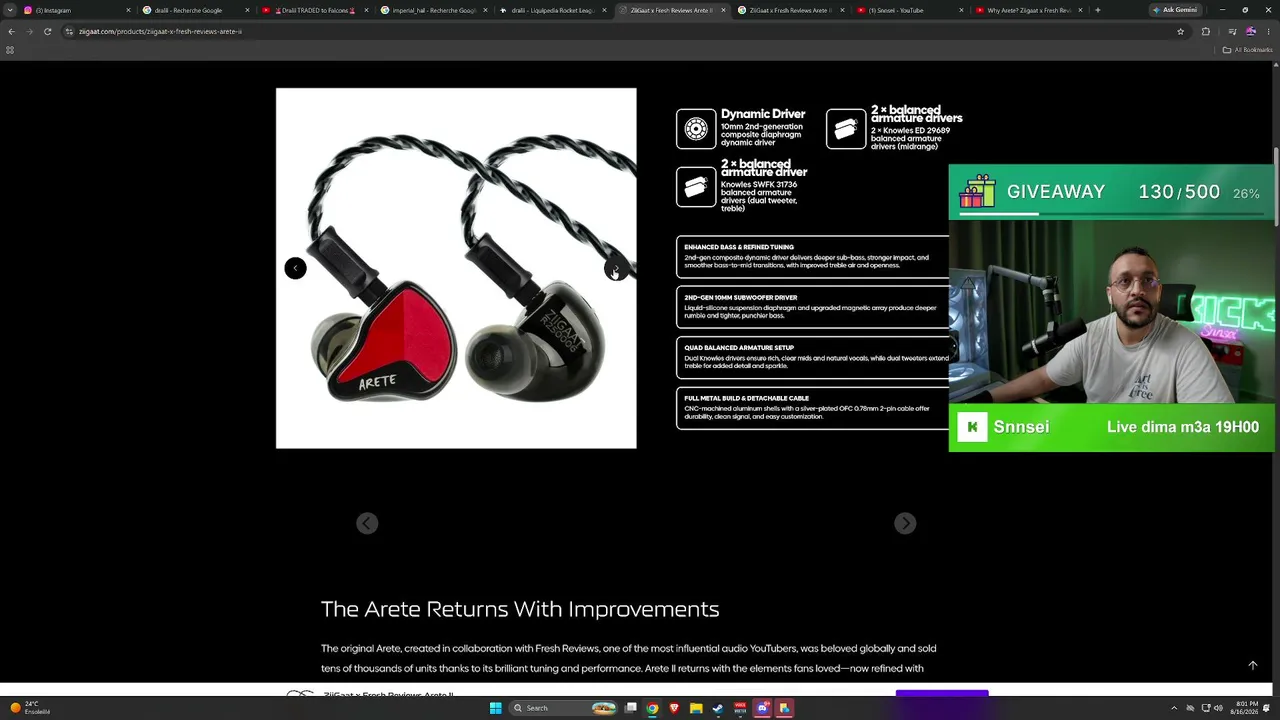Show the next earphone product image
This screenshot has width=1280, height=720.
click(615, 268)
